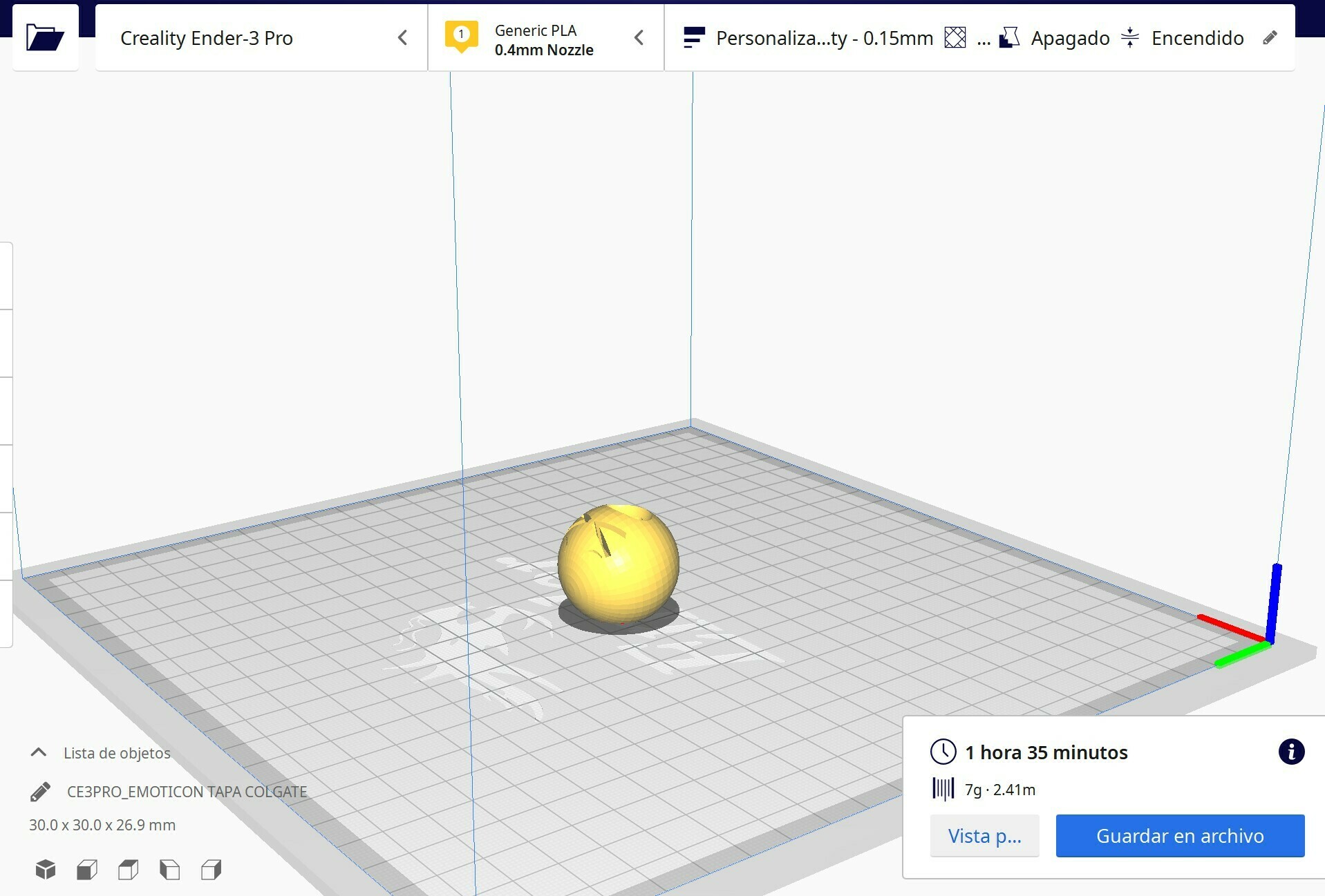Screen dimensions: 1325x896
Task: Open the Personaliza...ty print settings panel
Action: point(823,38)
